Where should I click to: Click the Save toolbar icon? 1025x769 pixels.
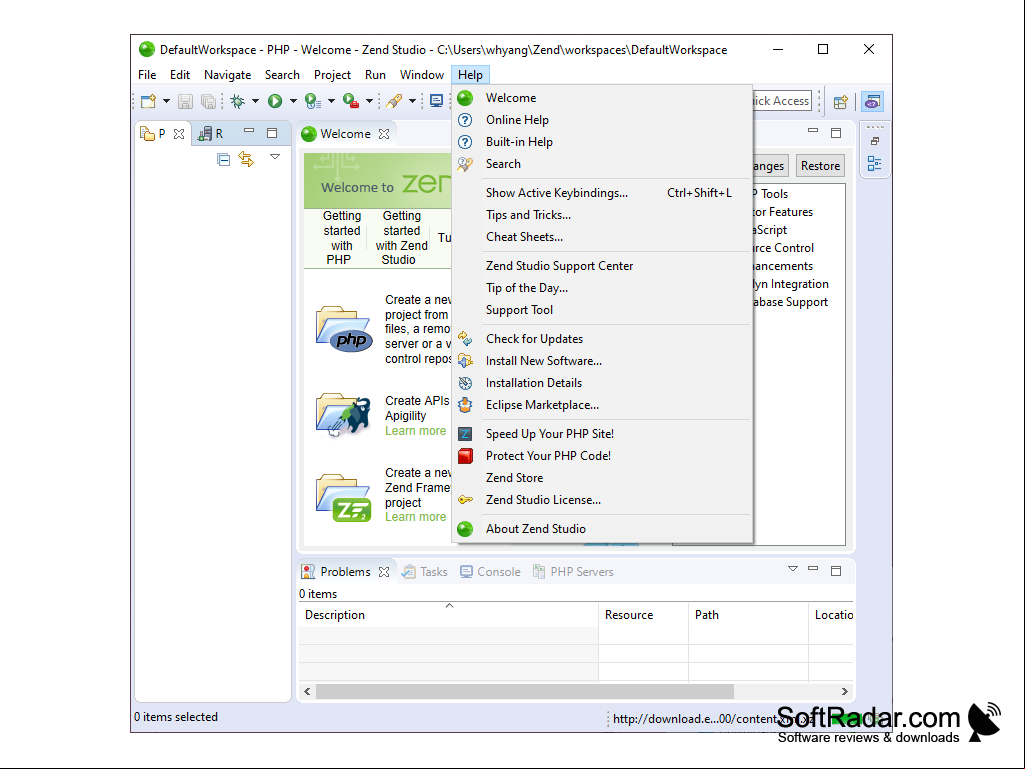(x=185, y=101)
